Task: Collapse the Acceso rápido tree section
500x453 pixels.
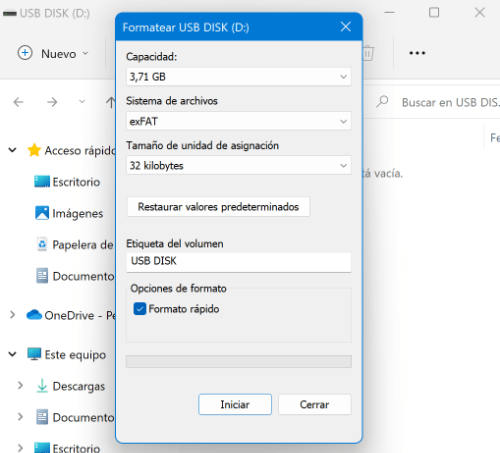Action: [13, 150]
